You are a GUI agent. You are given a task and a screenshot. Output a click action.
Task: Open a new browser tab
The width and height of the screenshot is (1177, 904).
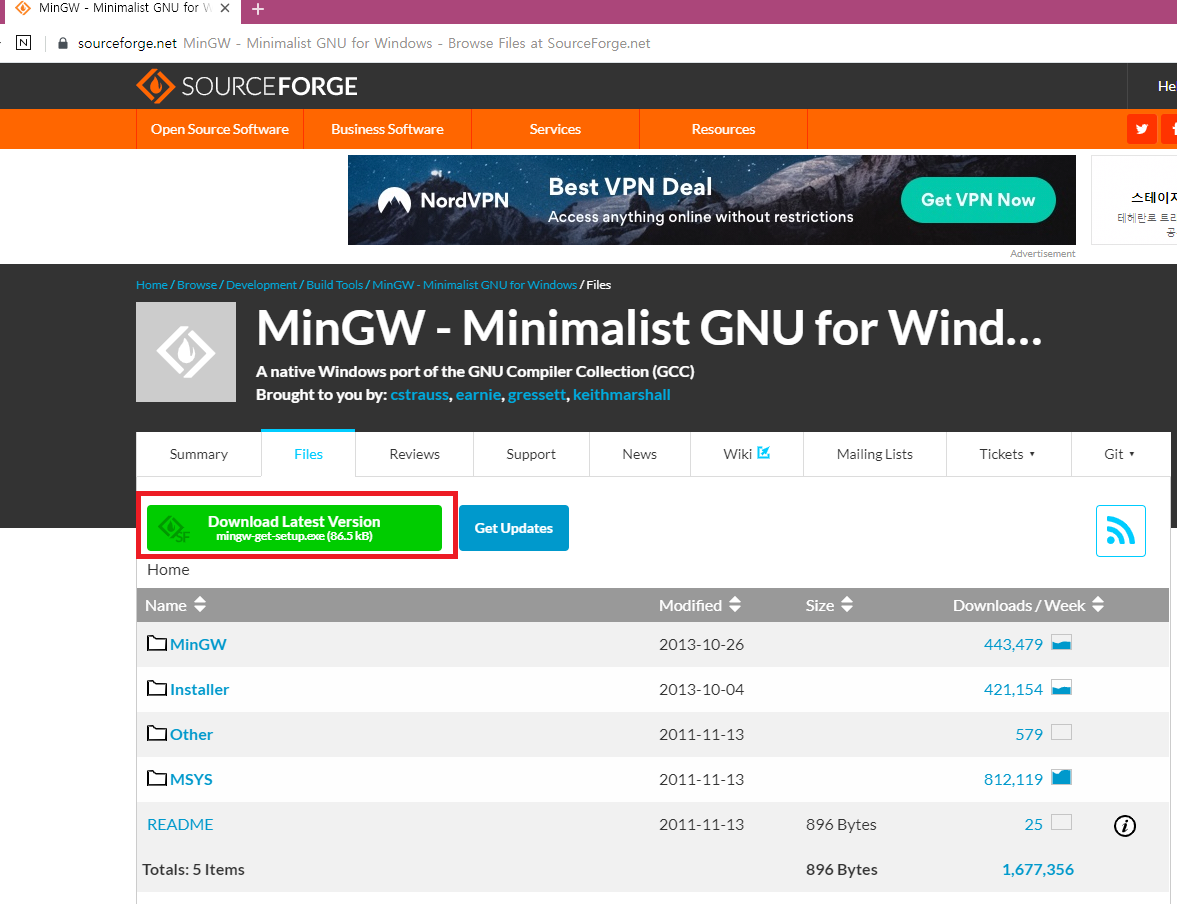click(258, 9)
